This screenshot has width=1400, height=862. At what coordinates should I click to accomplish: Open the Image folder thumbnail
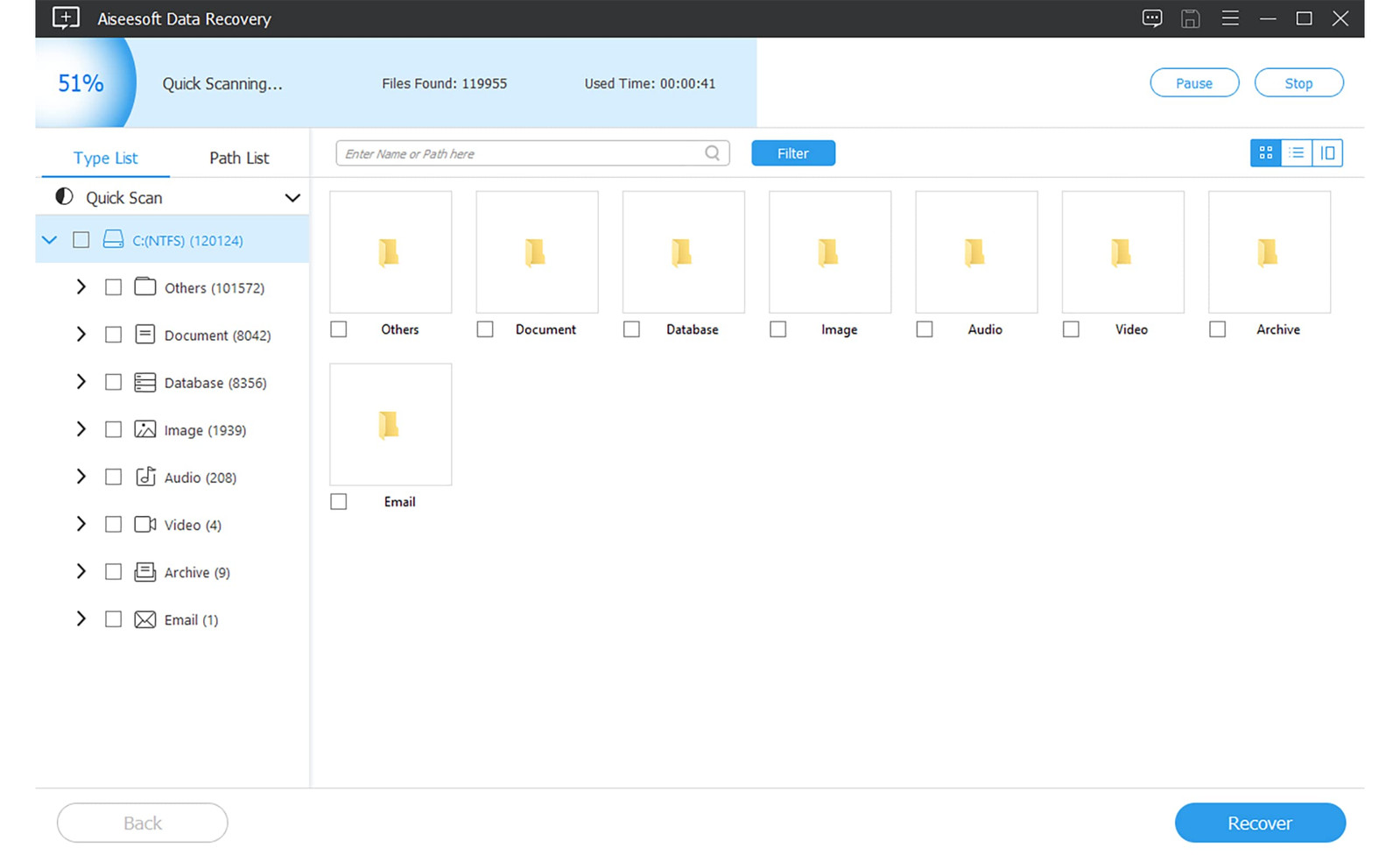[x=830, y=252]
